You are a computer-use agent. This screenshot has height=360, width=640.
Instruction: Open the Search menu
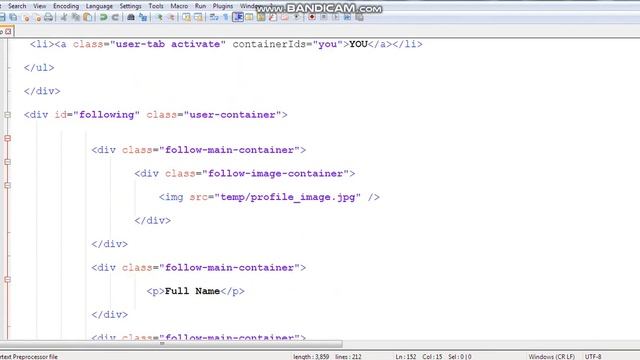coord(17,6)
